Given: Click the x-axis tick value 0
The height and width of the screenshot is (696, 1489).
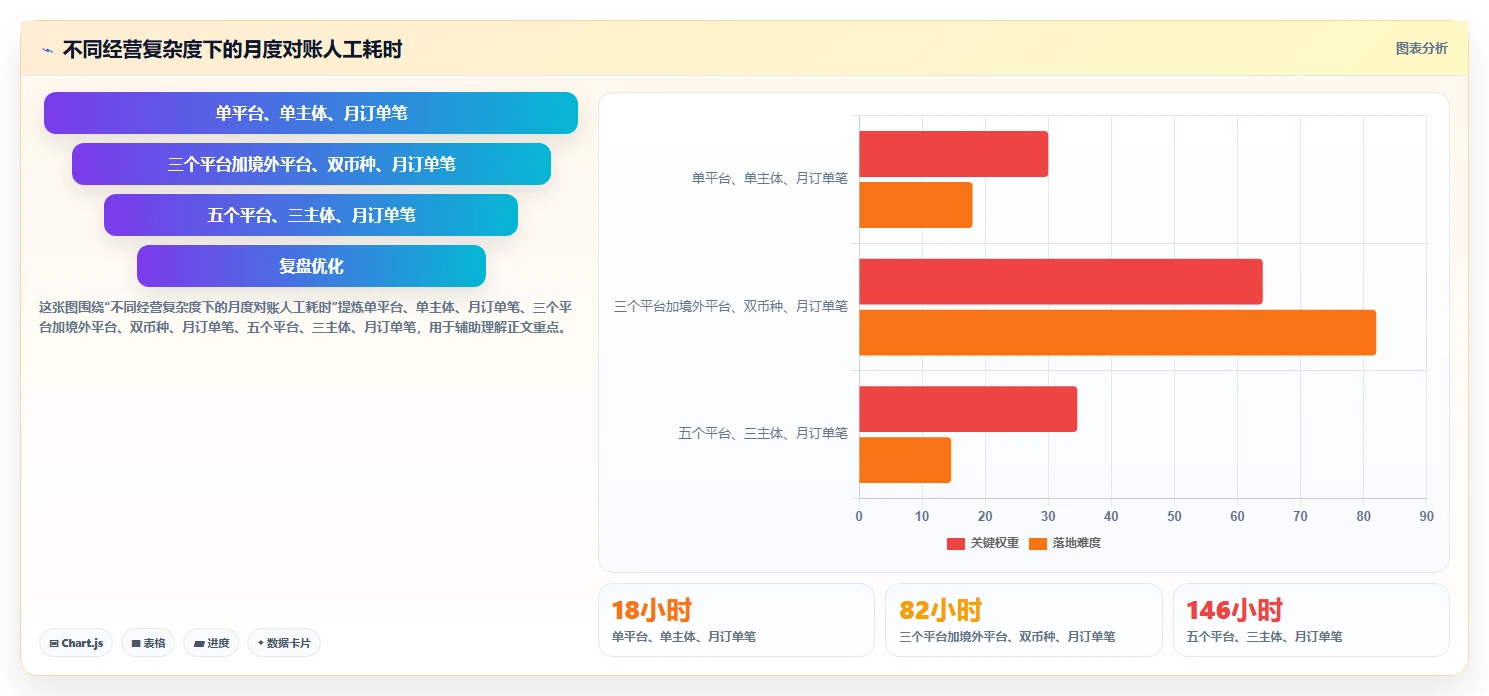Looking at the screenshot, I should point(859,516).
